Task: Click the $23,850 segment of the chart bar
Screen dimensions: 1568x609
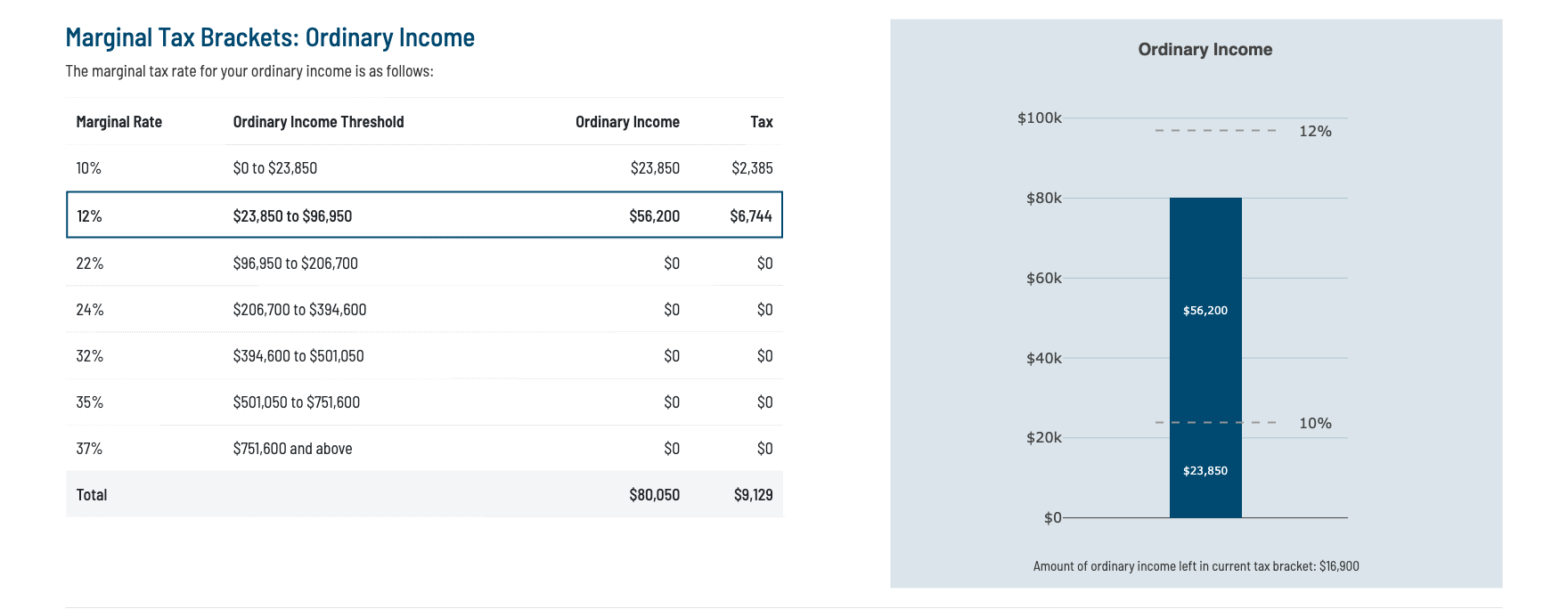Action: (x=1205, y=471)
